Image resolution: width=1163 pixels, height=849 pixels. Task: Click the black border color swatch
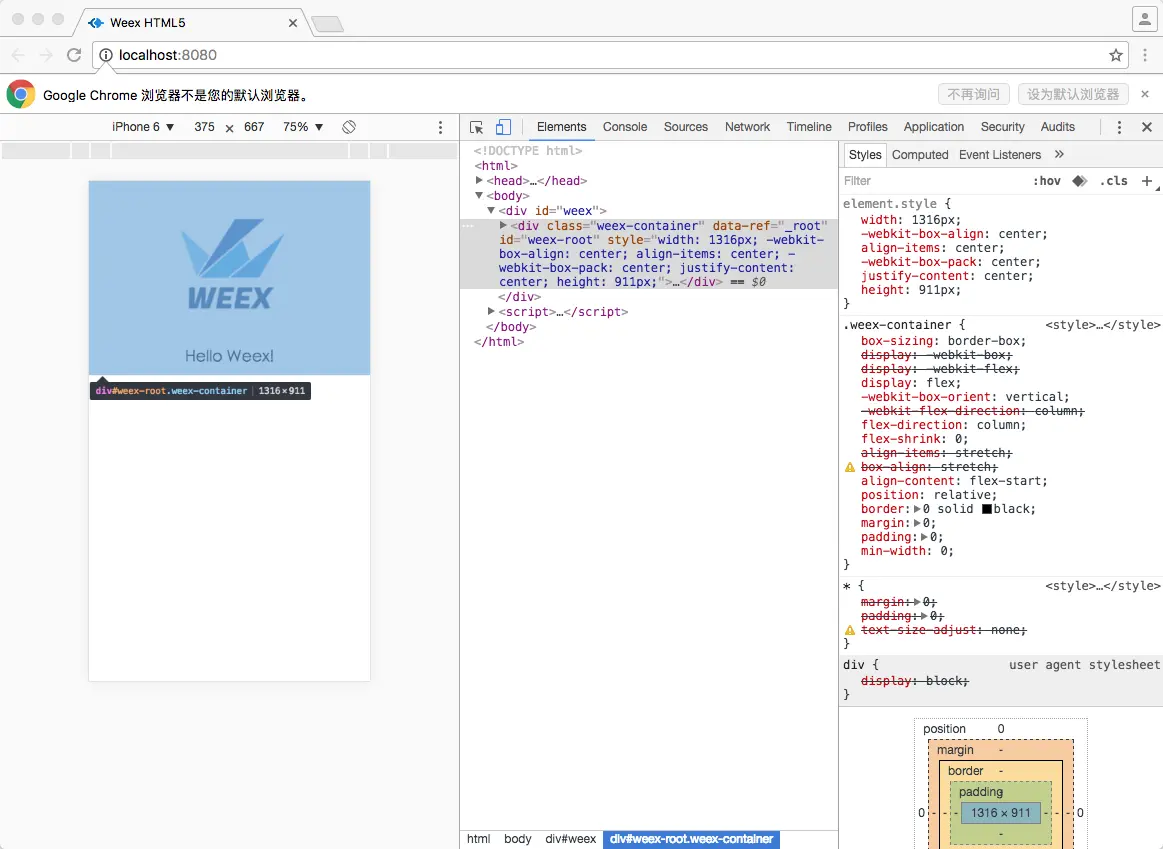[x=986, y=509]
